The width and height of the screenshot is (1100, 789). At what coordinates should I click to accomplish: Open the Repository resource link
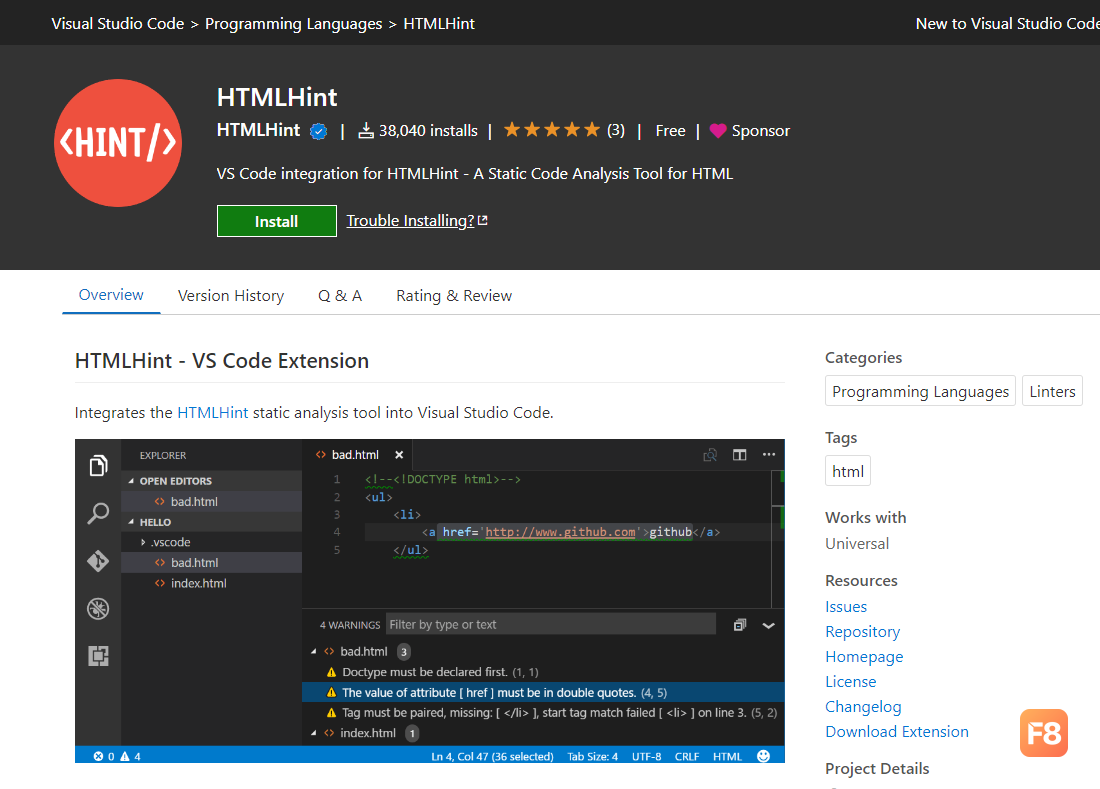click(862, 632)
